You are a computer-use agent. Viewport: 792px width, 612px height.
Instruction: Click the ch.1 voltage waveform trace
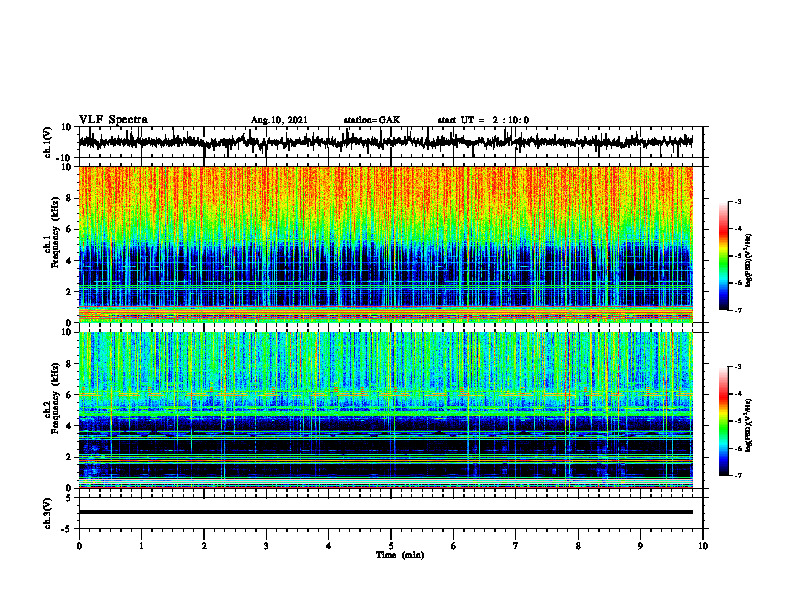[385, 142]
